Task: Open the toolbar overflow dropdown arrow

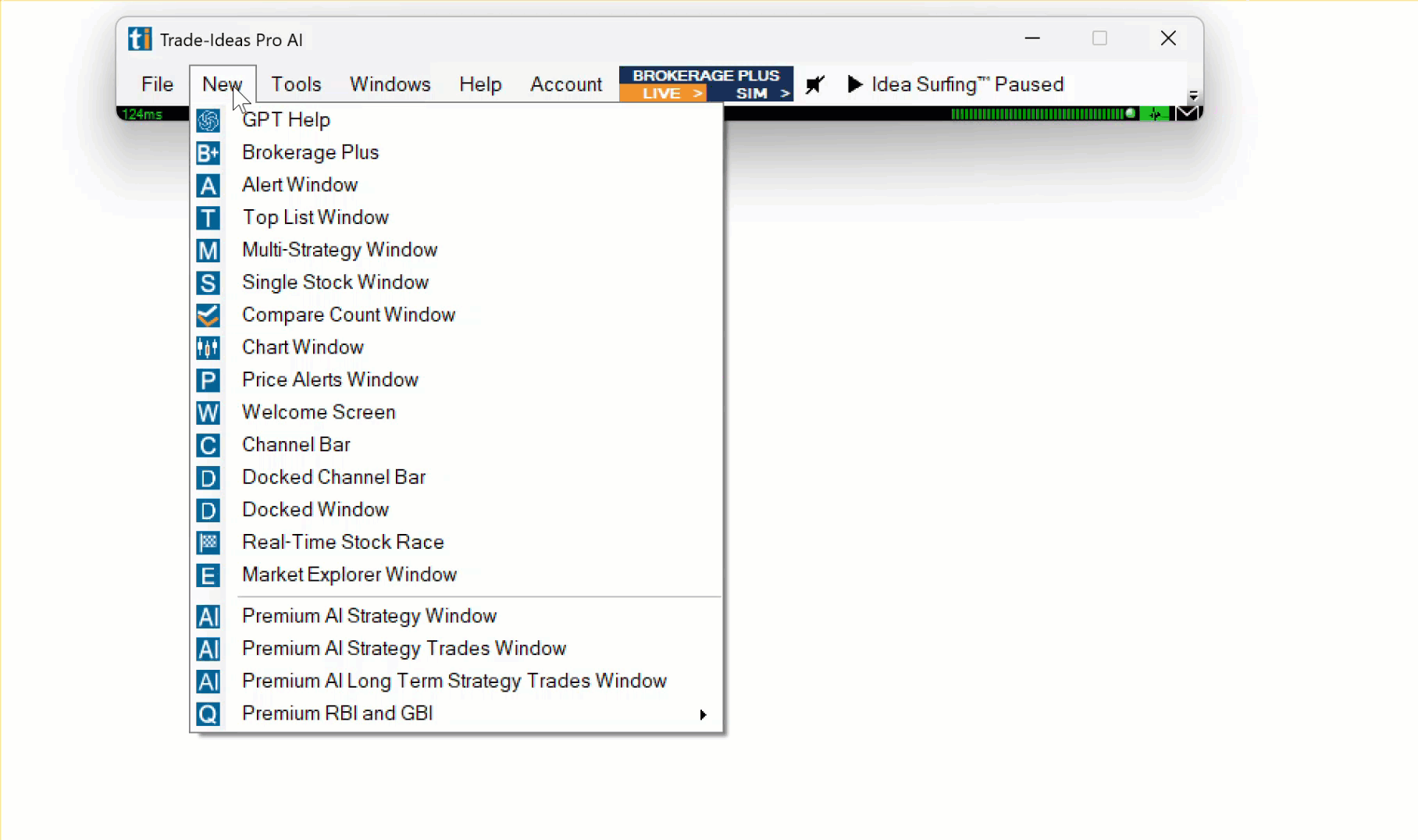Action: (x=1193, y=96)
